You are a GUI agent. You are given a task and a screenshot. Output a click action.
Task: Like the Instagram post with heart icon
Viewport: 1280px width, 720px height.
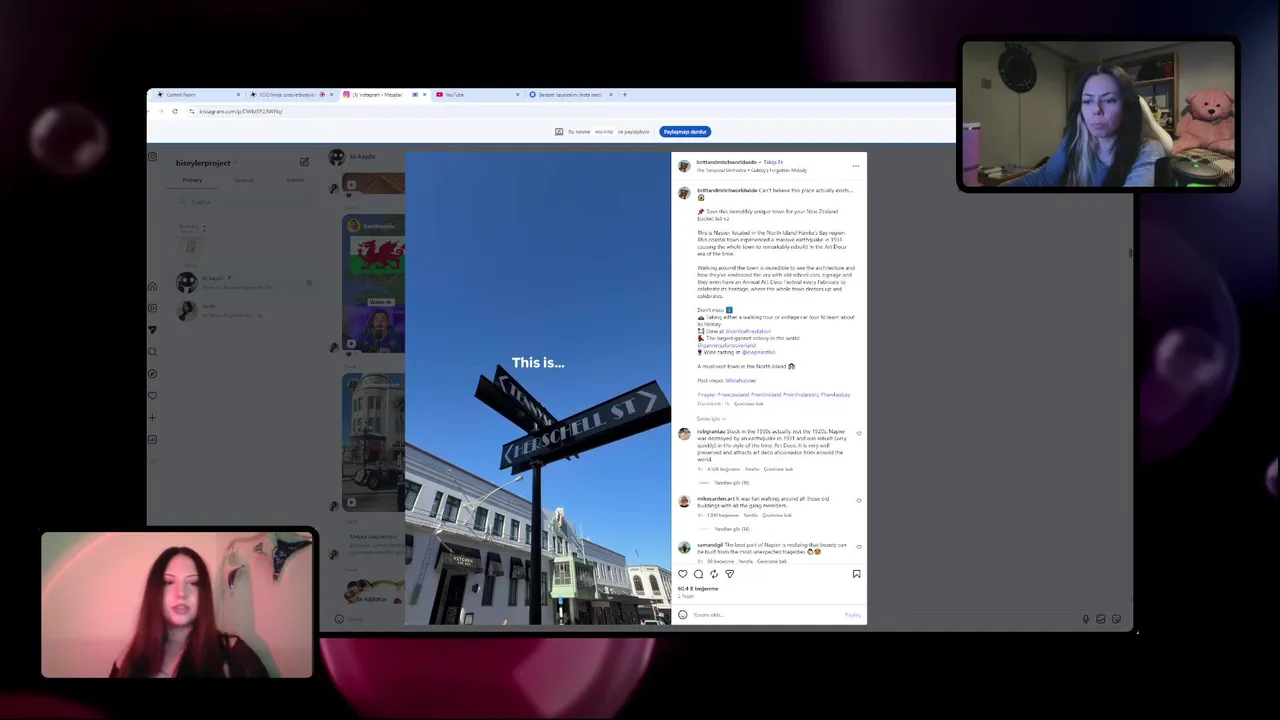point(683,574)
